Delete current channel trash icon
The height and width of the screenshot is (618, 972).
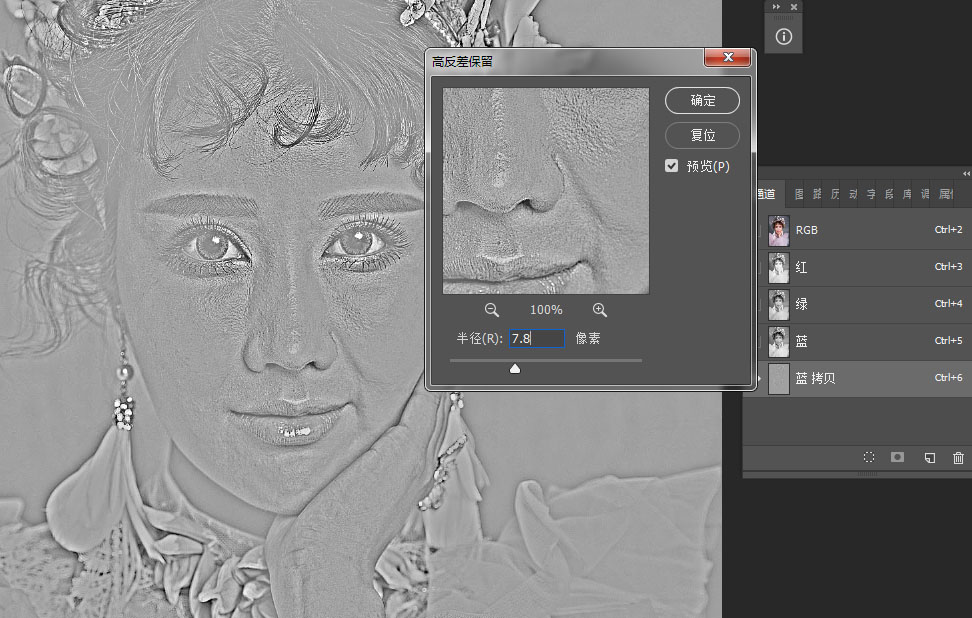[958, 458]
